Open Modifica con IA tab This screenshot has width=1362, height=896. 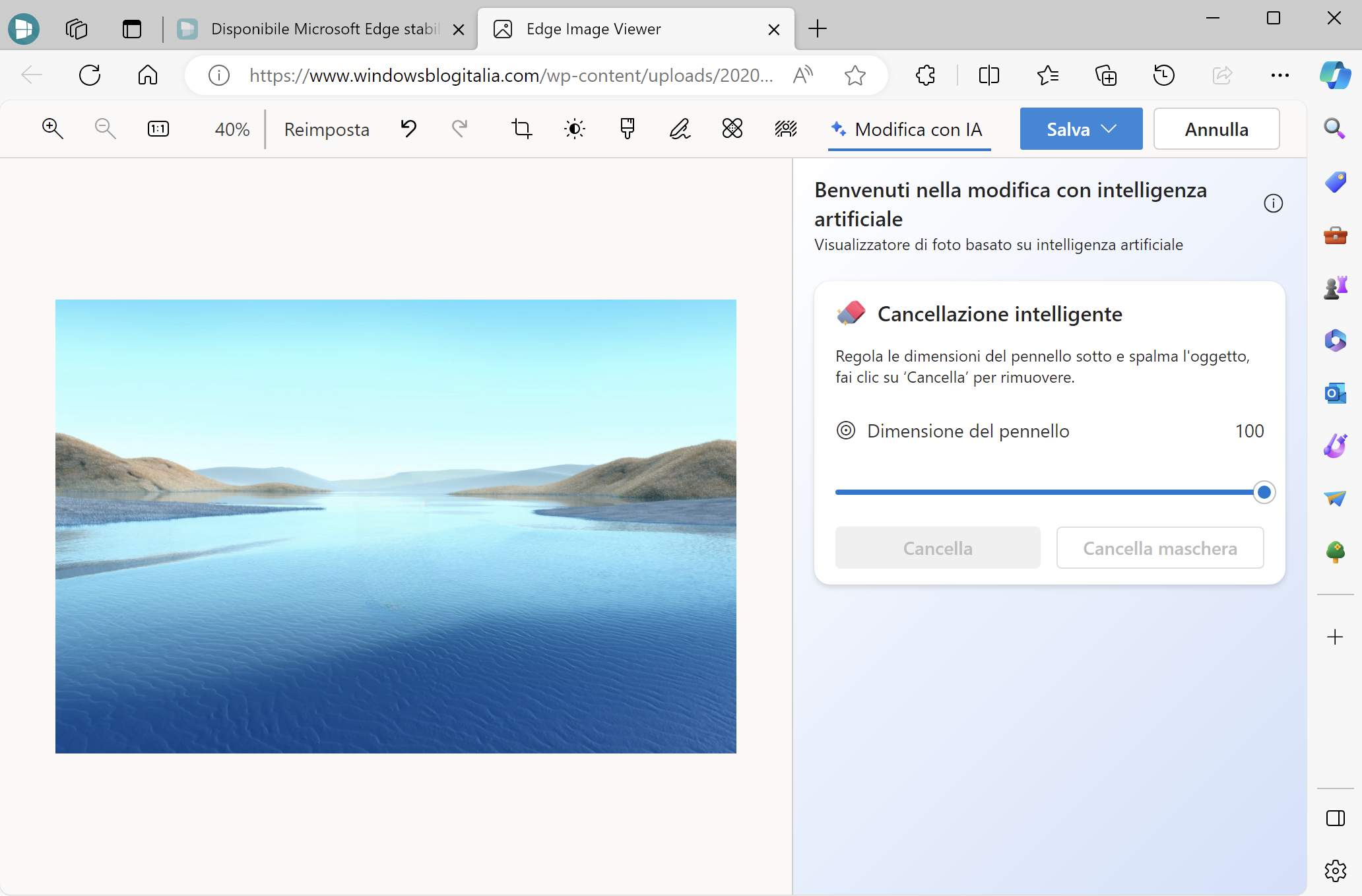point(909,129)
